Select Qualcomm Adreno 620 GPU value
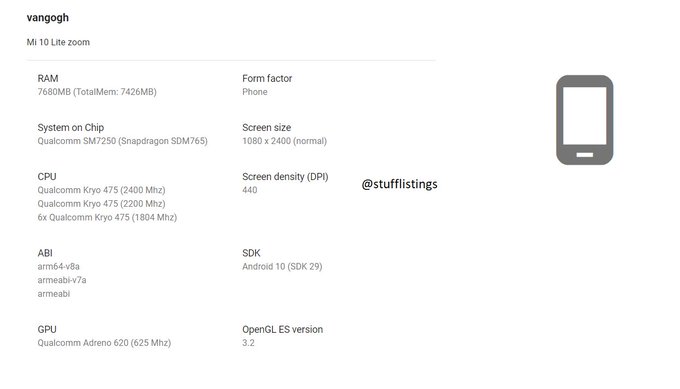Screen dimensions: 680x389 pos(104,343)
